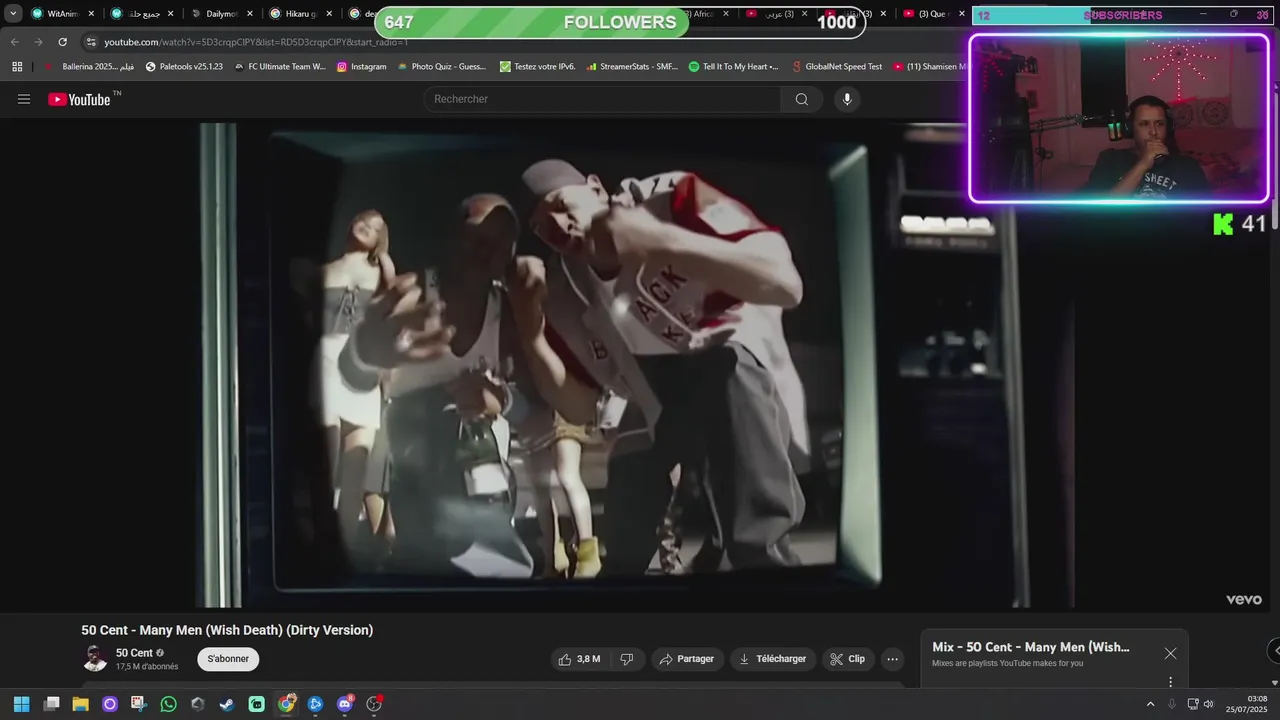This screenshot has height=720, width=1280.
Task: Click the video player to pause
Action: pos(637,365)
